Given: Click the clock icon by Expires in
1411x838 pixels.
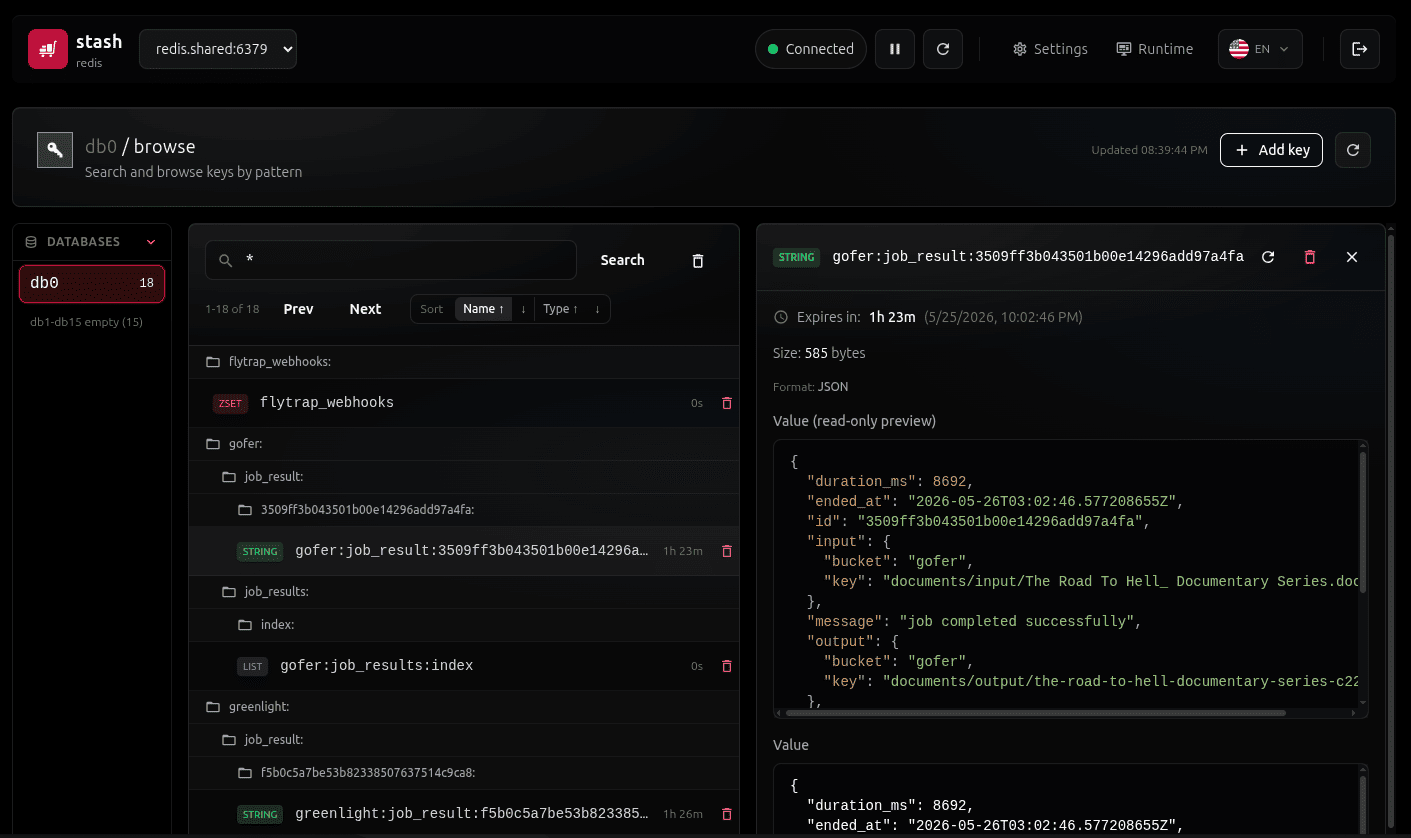Looking at the screenshot, I should [x=781, y=317].
